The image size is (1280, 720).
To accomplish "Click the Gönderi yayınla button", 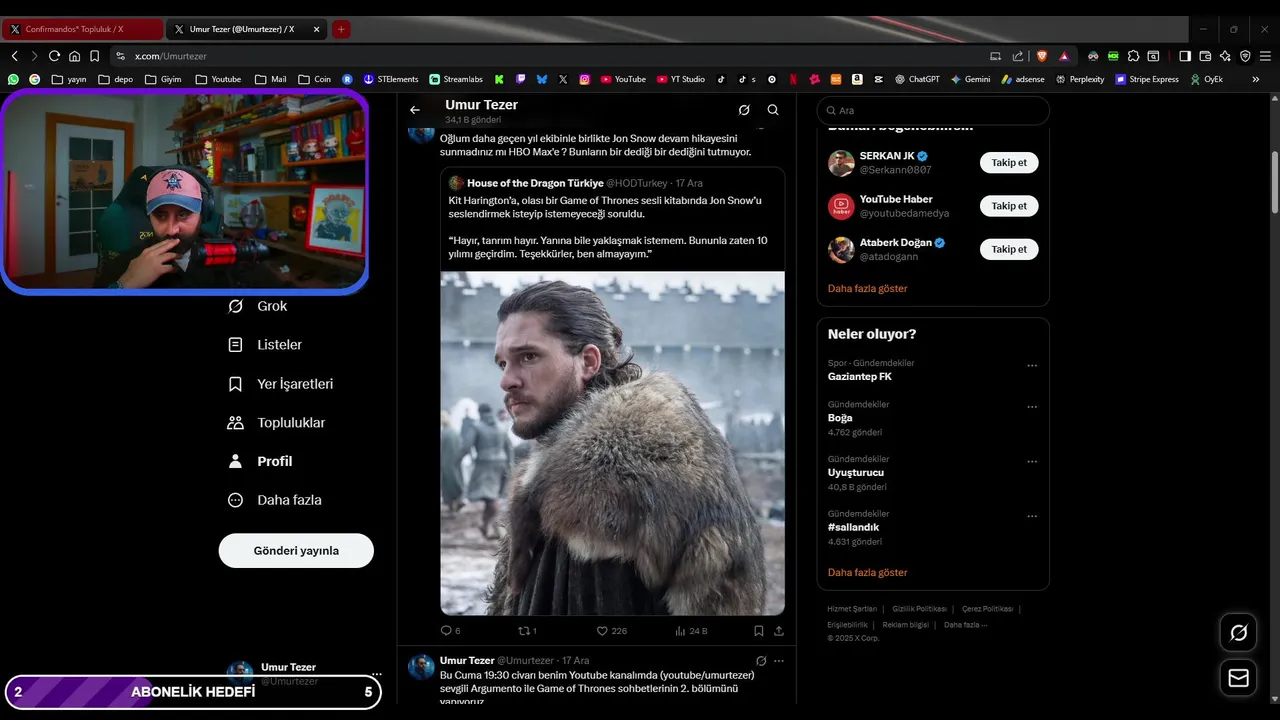I will (x=296, y=551).
